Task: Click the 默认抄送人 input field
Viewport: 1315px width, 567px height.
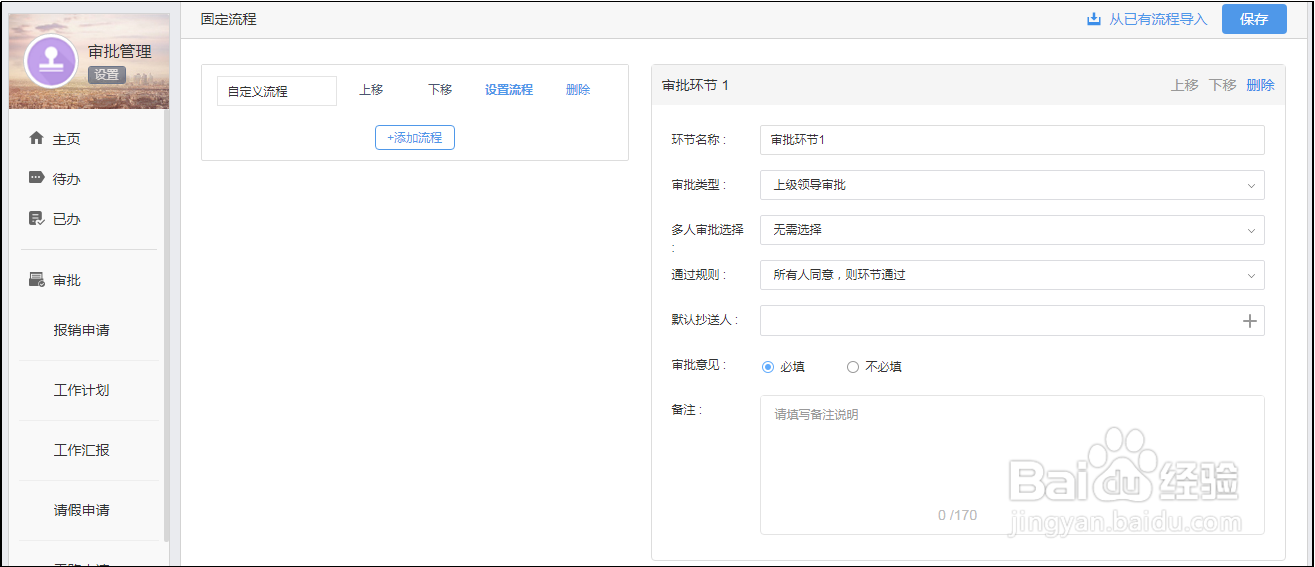Action: point(1012,320)
